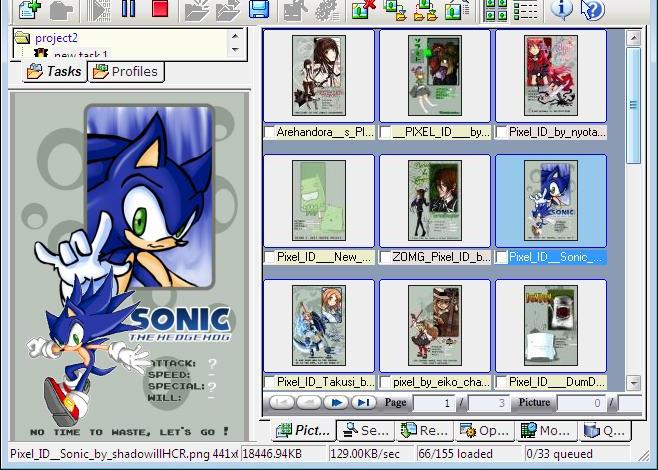
Task: Click the first grayed-out open folder icon
Action: click(x=197, y=10)
